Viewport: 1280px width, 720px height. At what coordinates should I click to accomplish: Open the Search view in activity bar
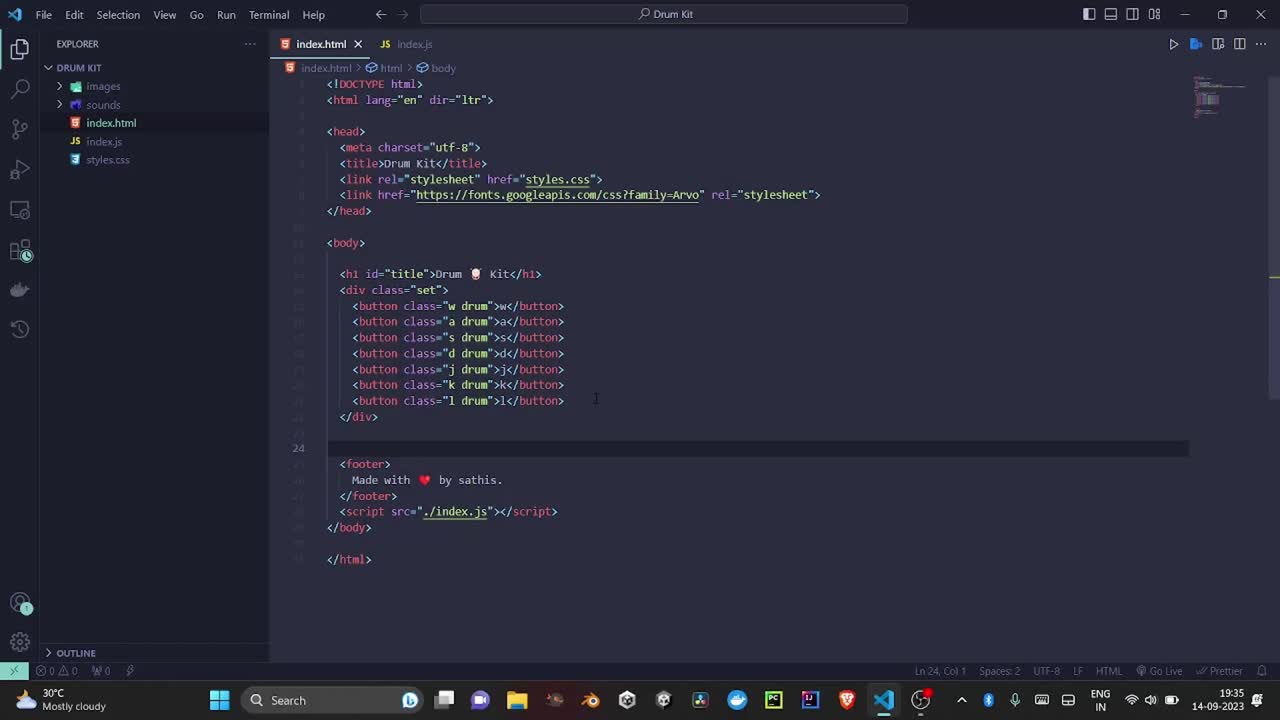(20, 89)
